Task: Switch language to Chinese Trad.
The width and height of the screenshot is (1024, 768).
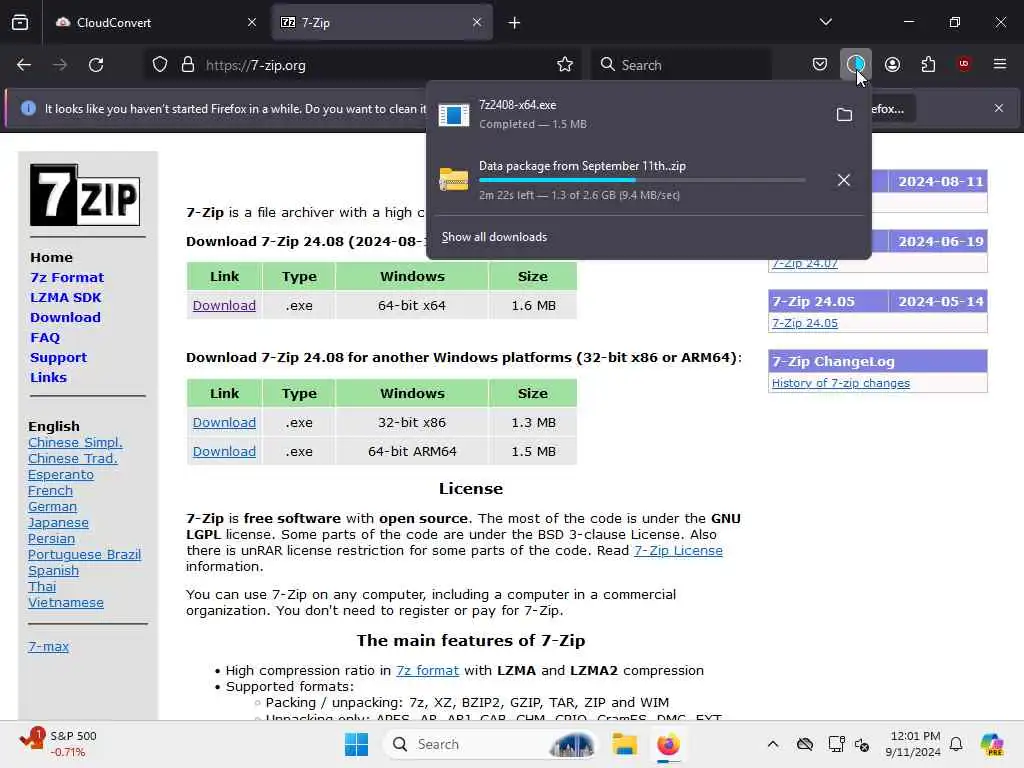Action: coord(72,458)
